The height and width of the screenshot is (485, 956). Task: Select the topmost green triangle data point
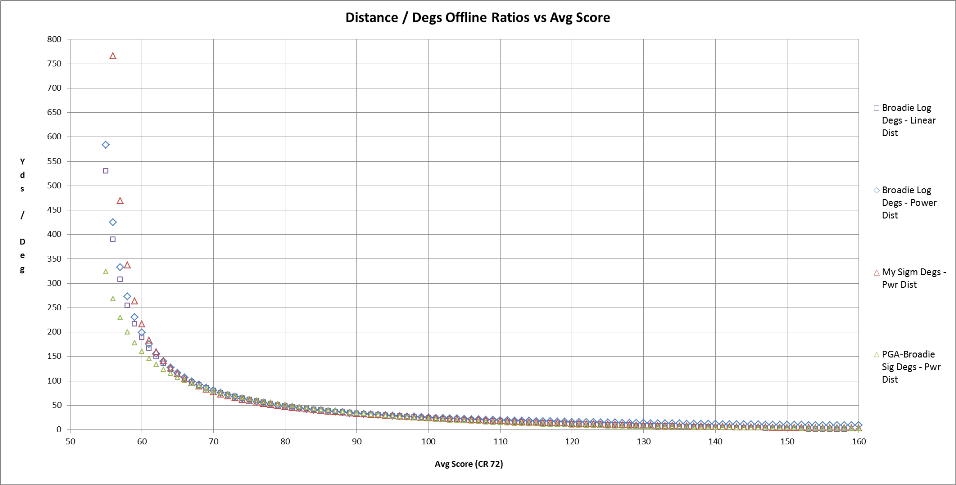point(106,271)
